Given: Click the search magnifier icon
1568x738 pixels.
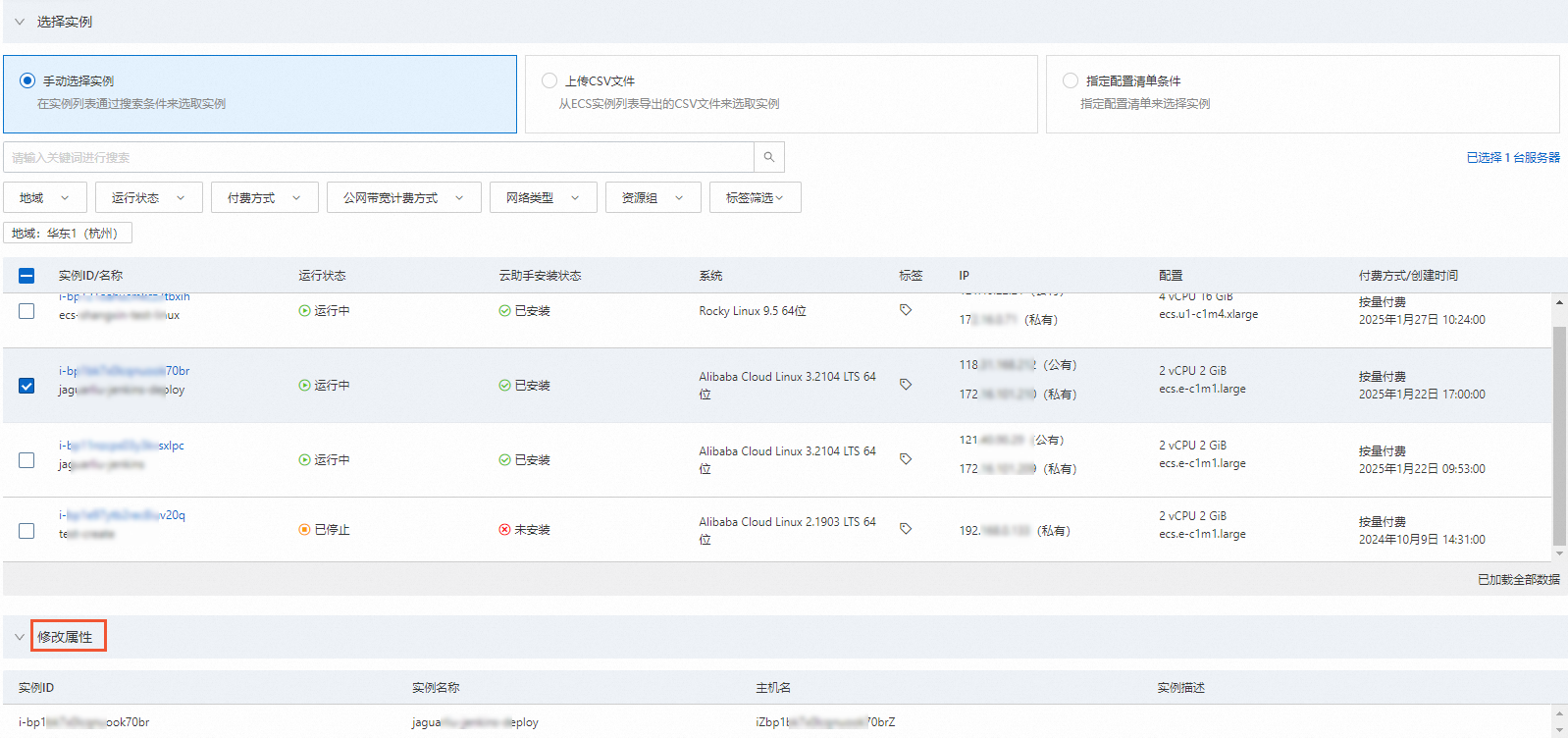Looking at the screenshot, I should click(x=769, y=157).
